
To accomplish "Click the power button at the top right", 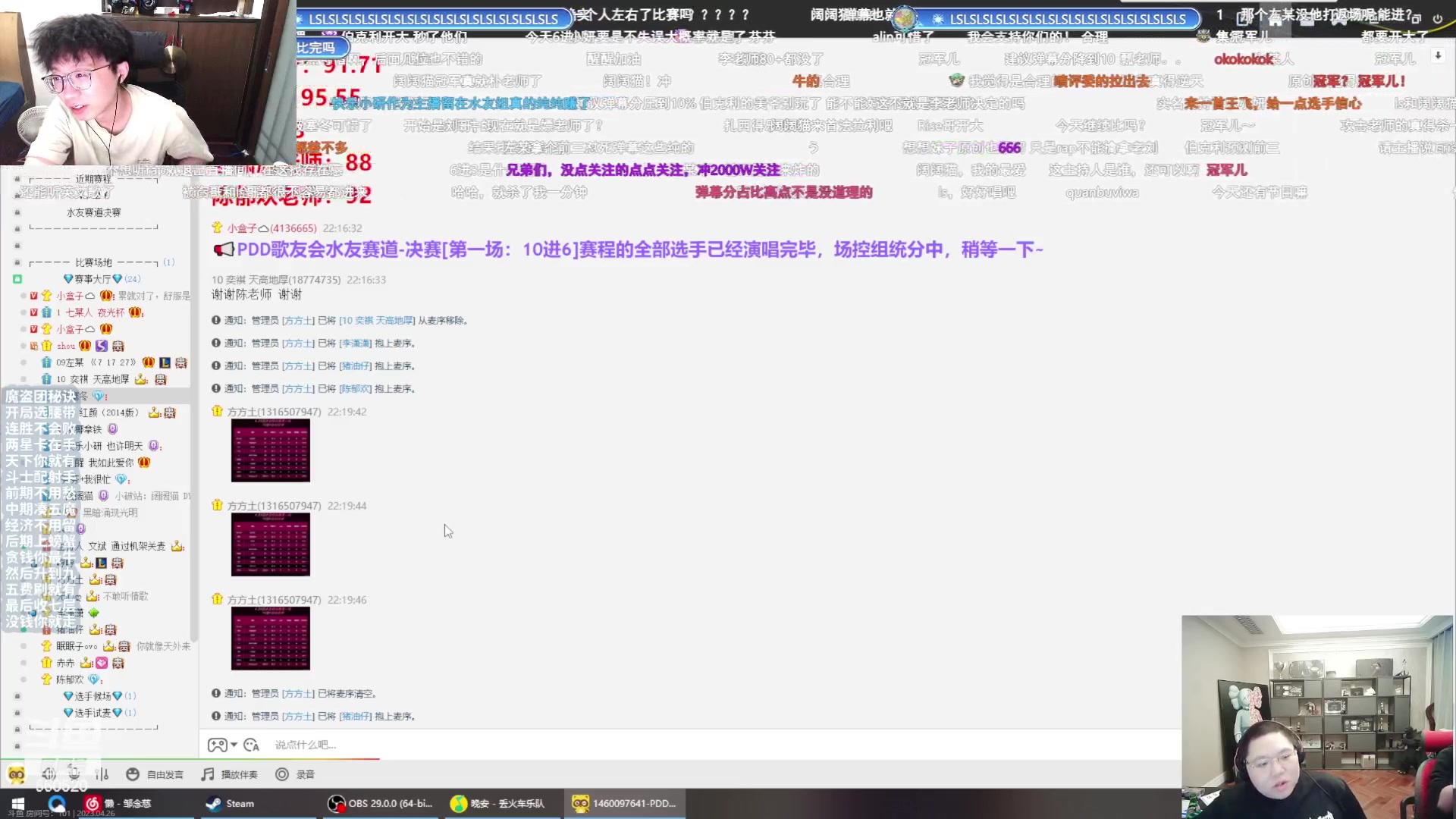I will point(1436,19).
